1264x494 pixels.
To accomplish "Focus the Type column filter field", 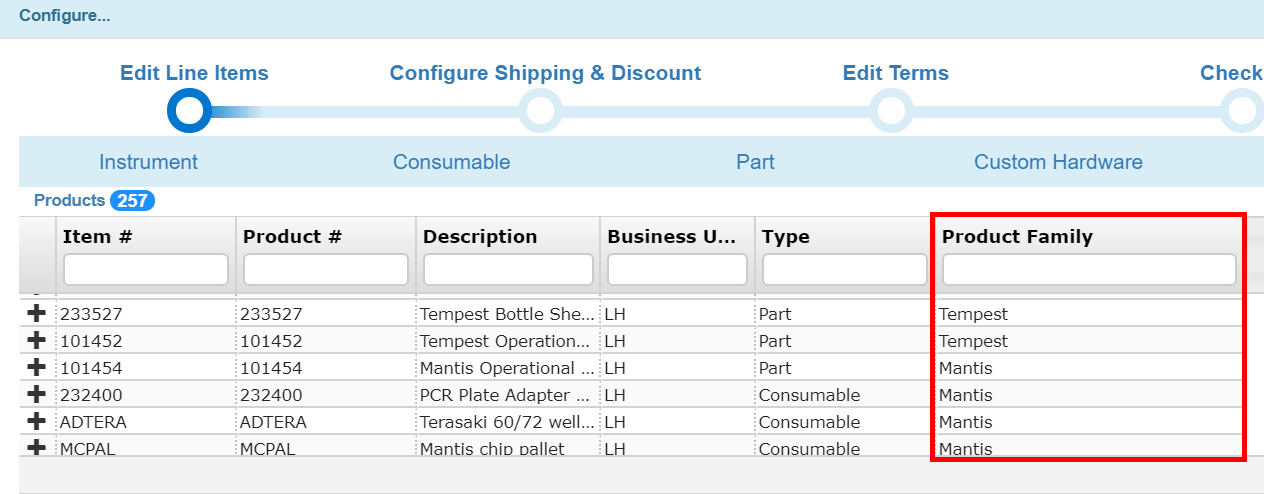I will click(845, 269).
